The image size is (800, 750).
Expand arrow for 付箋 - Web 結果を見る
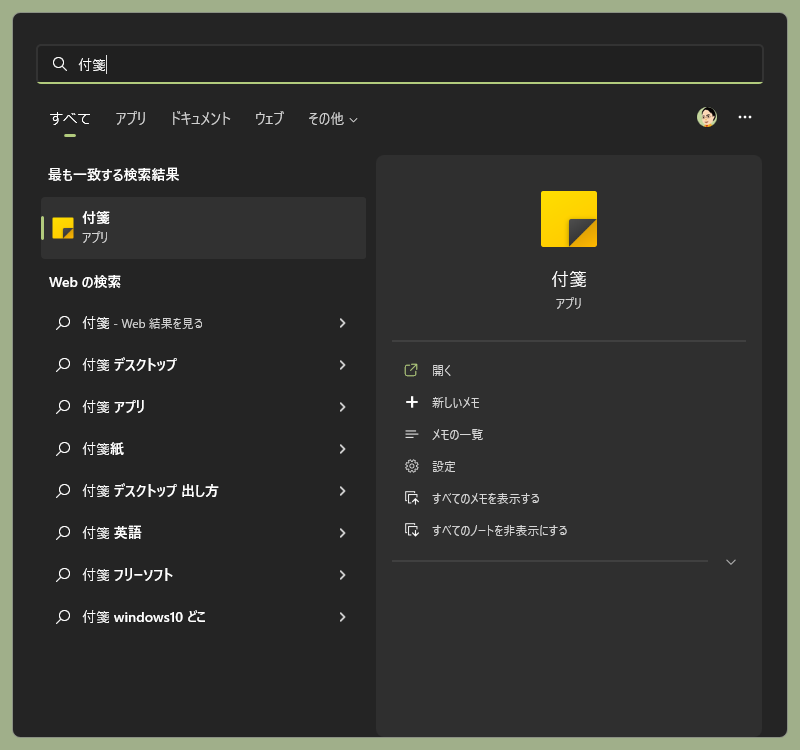click(343, 323)
